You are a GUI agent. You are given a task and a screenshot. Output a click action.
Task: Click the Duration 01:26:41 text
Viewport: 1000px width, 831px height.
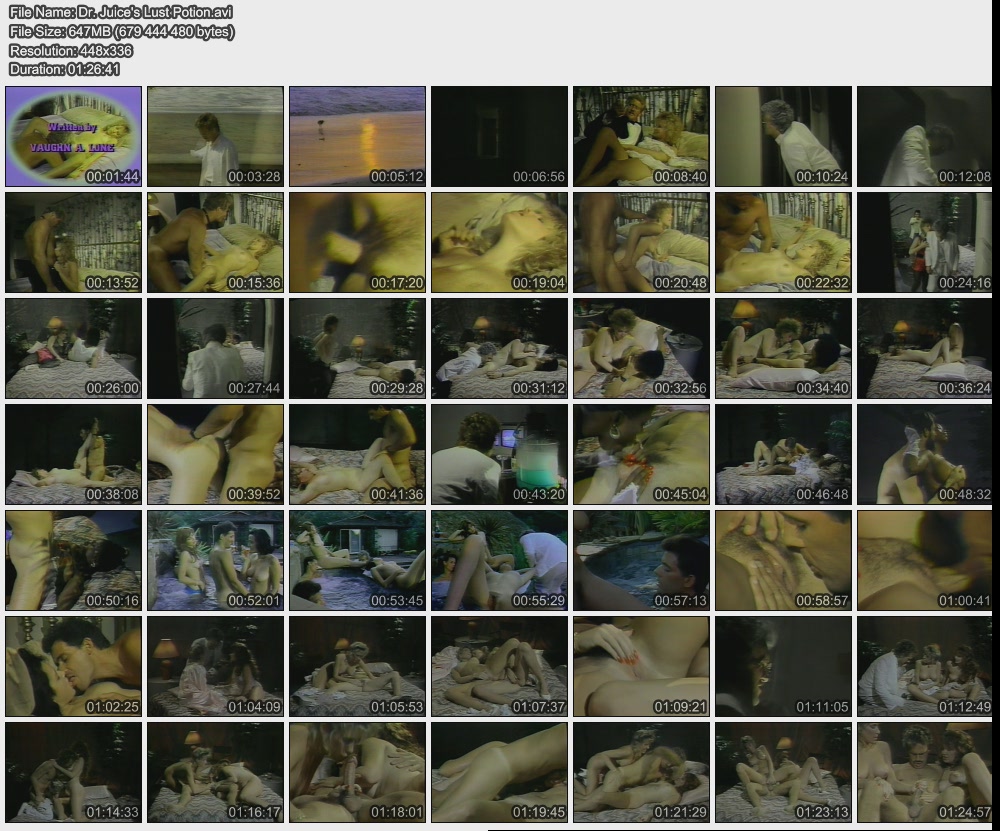tap(65, 69)
